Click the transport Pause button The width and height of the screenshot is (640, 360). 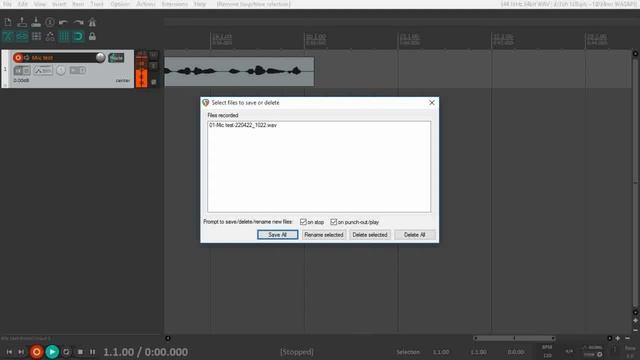(93, 352)
